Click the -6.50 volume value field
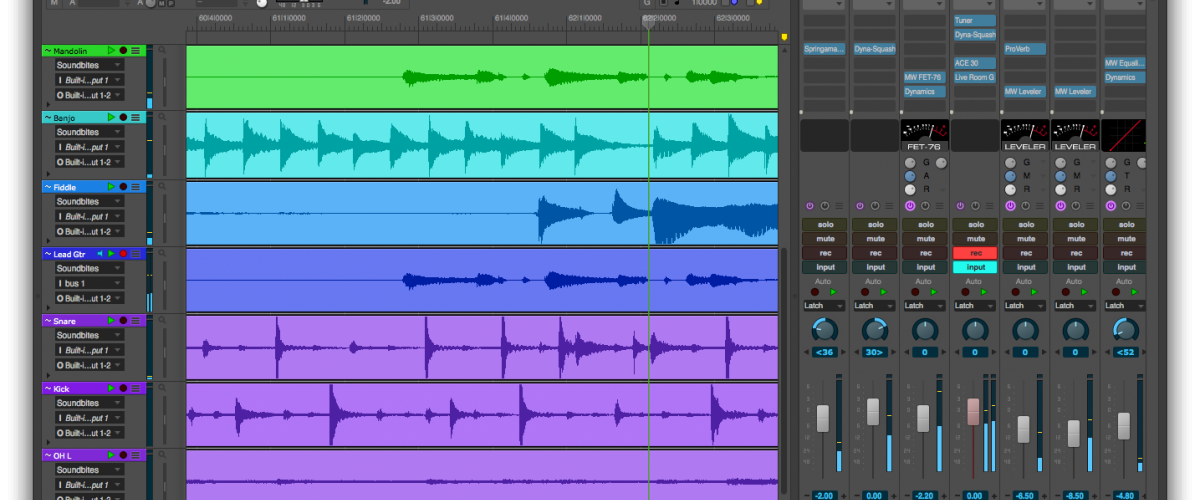1200x500 pixels. coord(1025,495)
